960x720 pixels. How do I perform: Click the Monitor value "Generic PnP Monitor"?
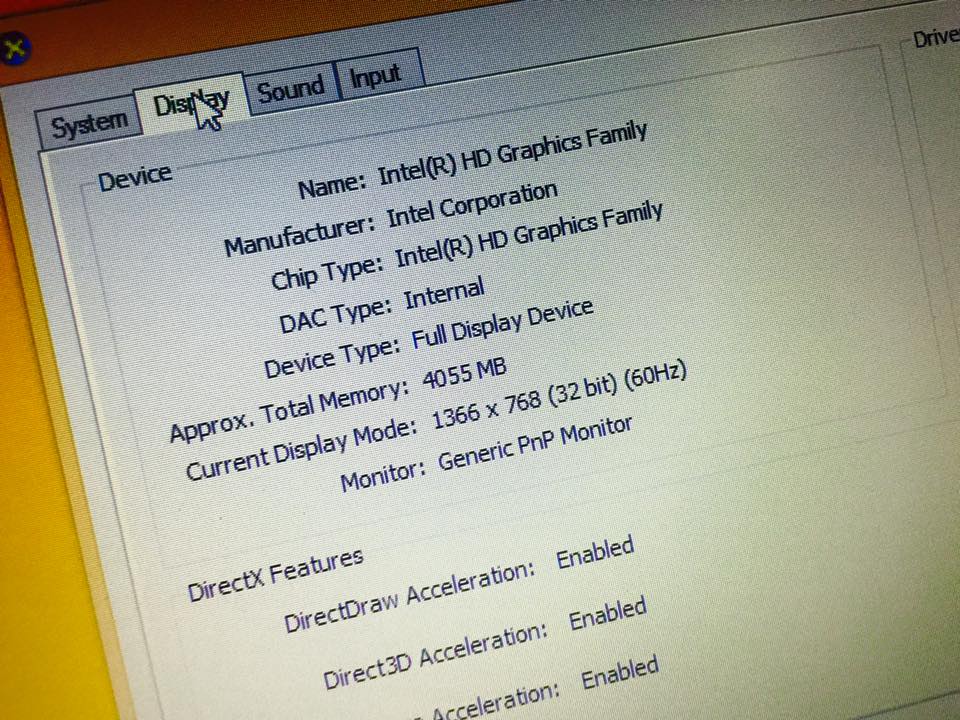(535, 444)
